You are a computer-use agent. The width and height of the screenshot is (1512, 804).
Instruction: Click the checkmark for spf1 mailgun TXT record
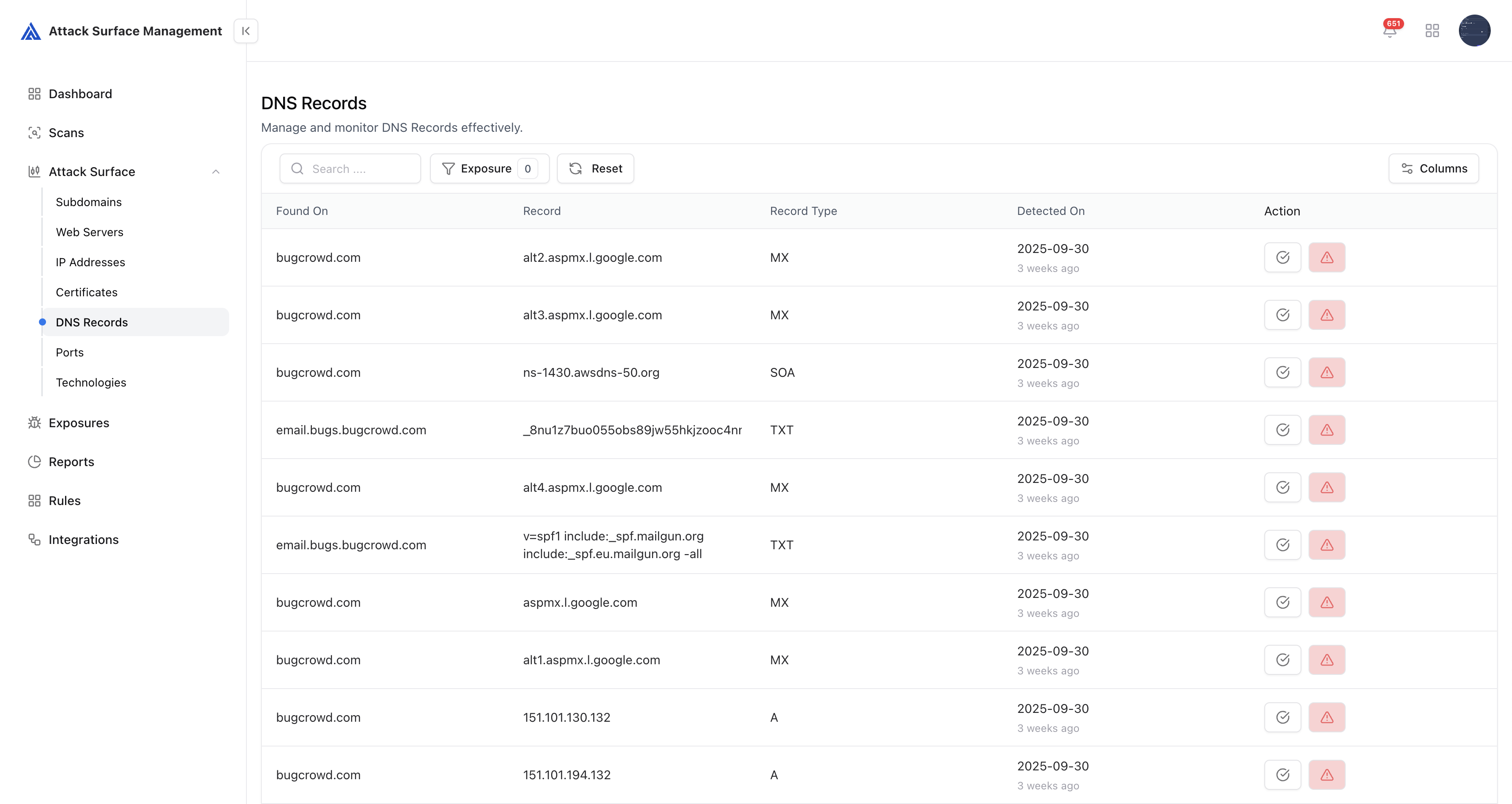[x=1282, y=544]
